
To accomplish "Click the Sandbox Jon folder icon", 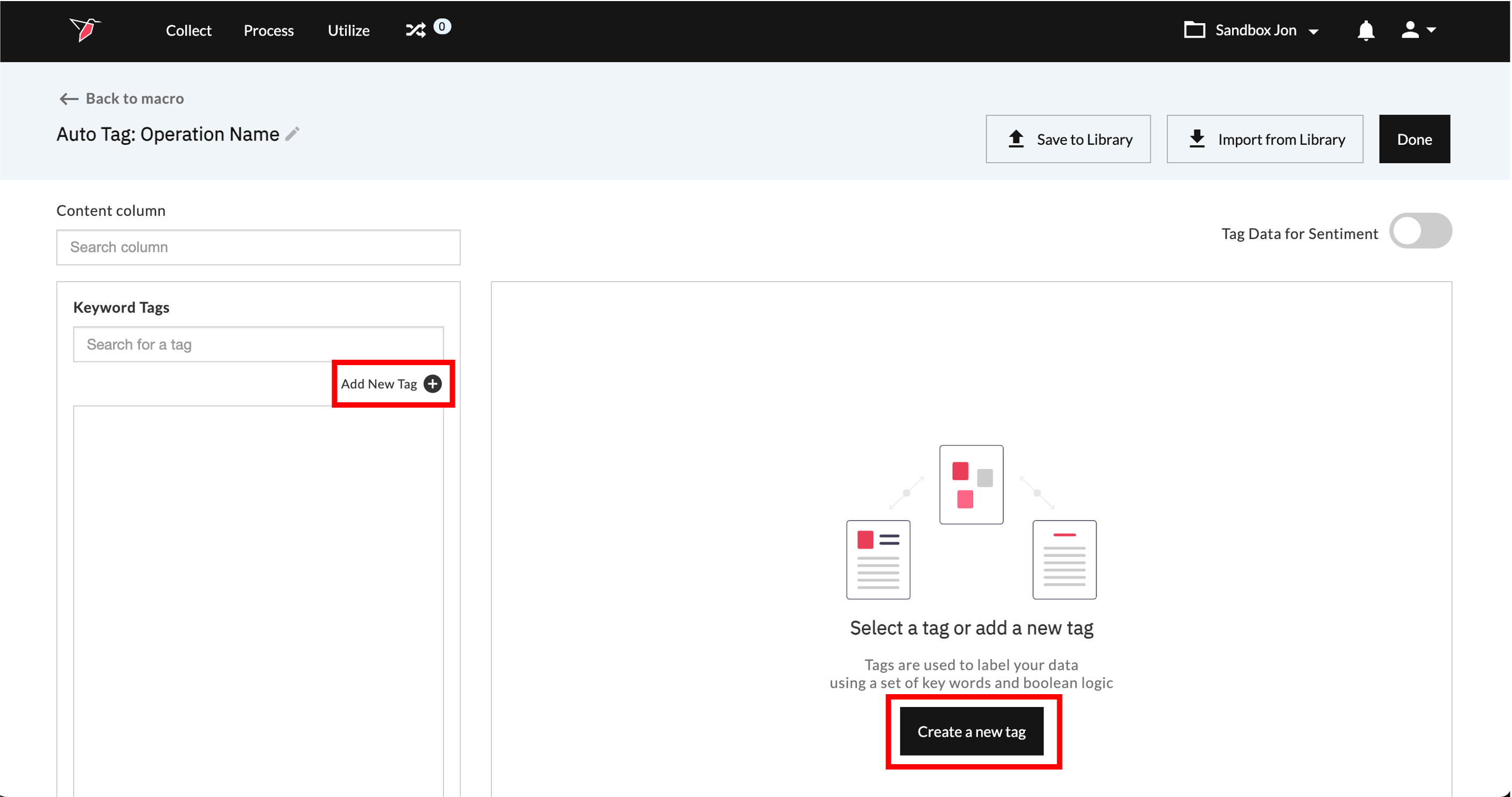I will tap(1194, 30).
